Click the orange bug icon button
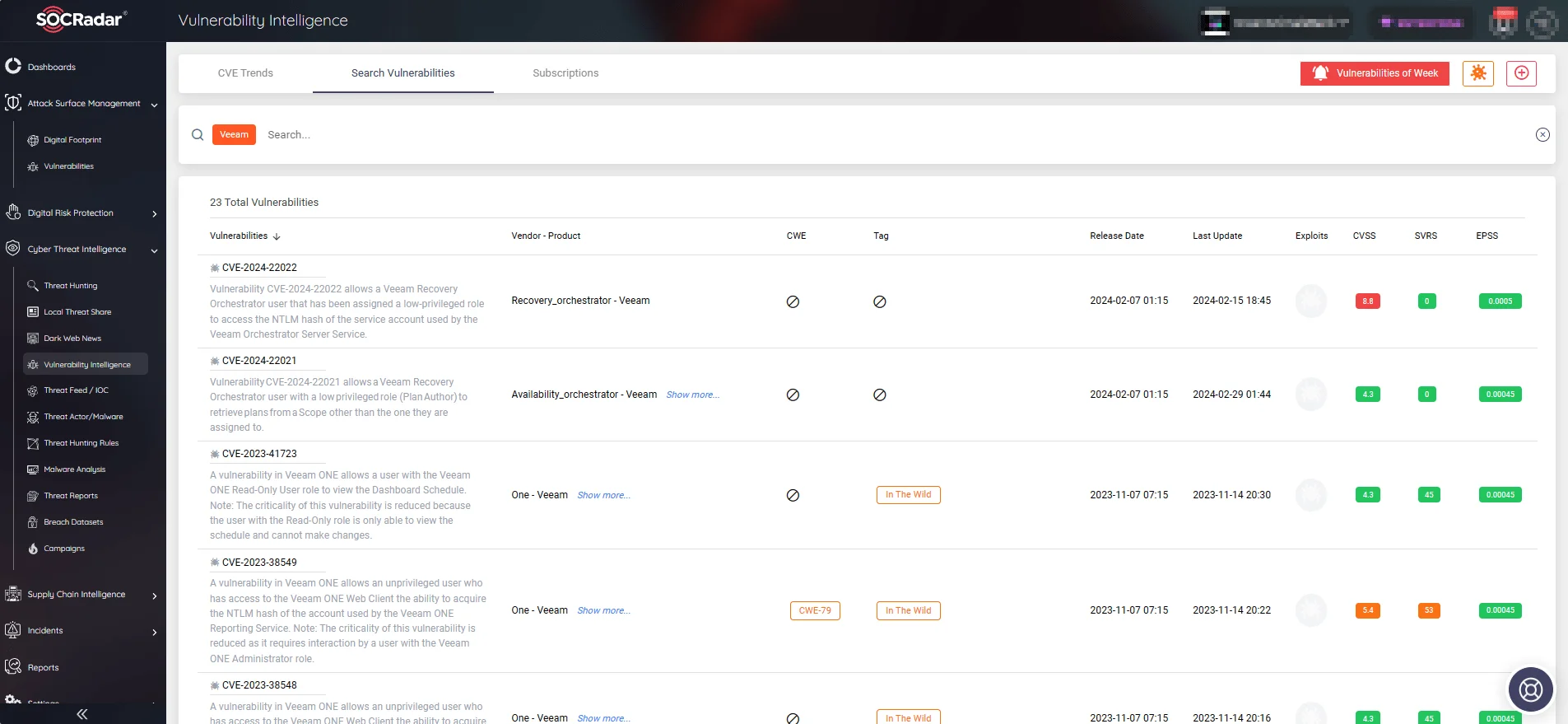The height and width of the screenshot is (724, 1568). click(1478, 73)
